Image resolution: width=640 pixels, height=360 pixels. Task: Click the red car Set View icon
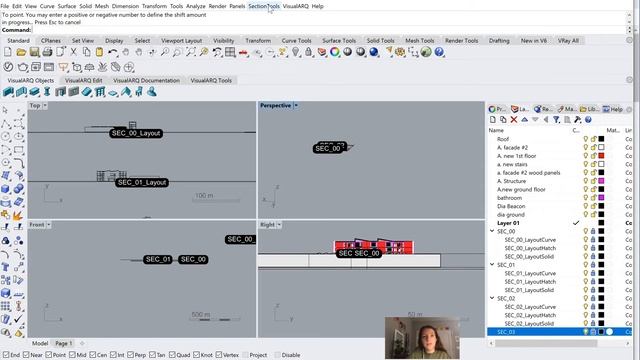[x=244, y=52]
